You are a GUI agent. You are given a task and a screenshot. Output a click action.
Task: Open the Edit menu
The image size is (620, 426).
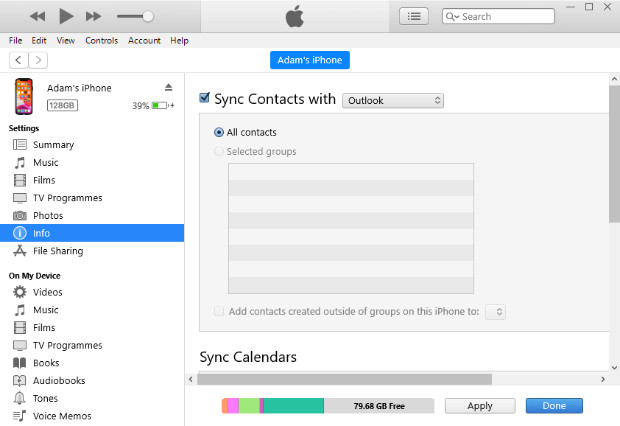[x=39, y=40]
